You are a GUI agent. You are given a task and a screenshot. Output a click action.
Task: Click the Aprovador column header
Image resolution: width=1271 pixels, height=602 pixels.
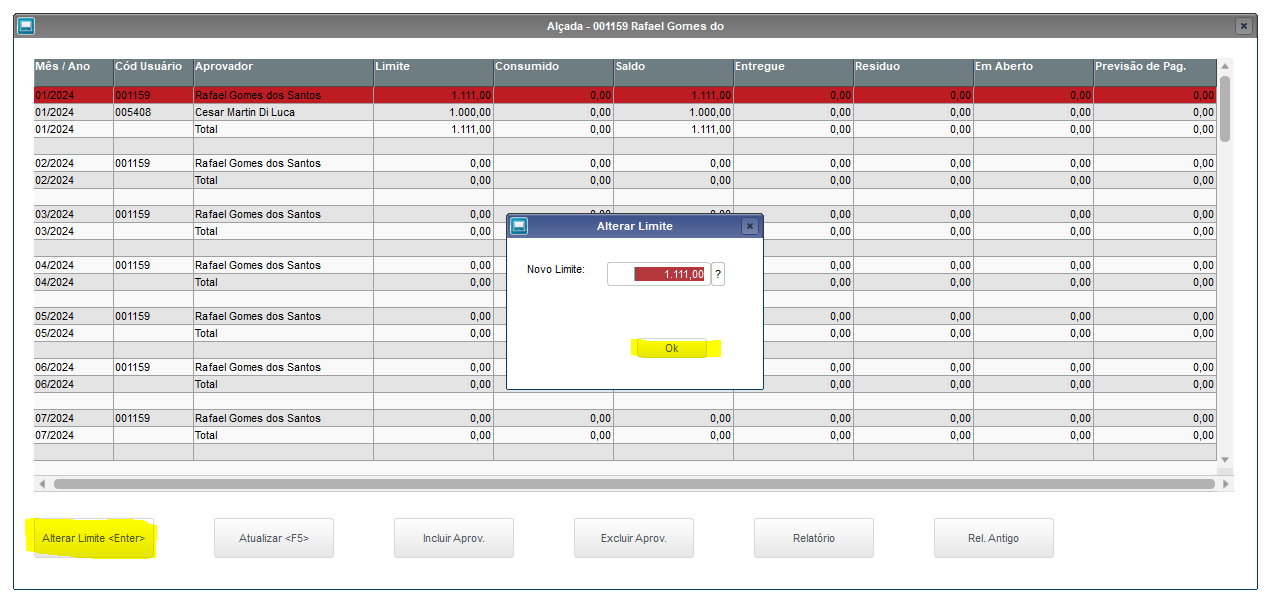click(283, 72)
